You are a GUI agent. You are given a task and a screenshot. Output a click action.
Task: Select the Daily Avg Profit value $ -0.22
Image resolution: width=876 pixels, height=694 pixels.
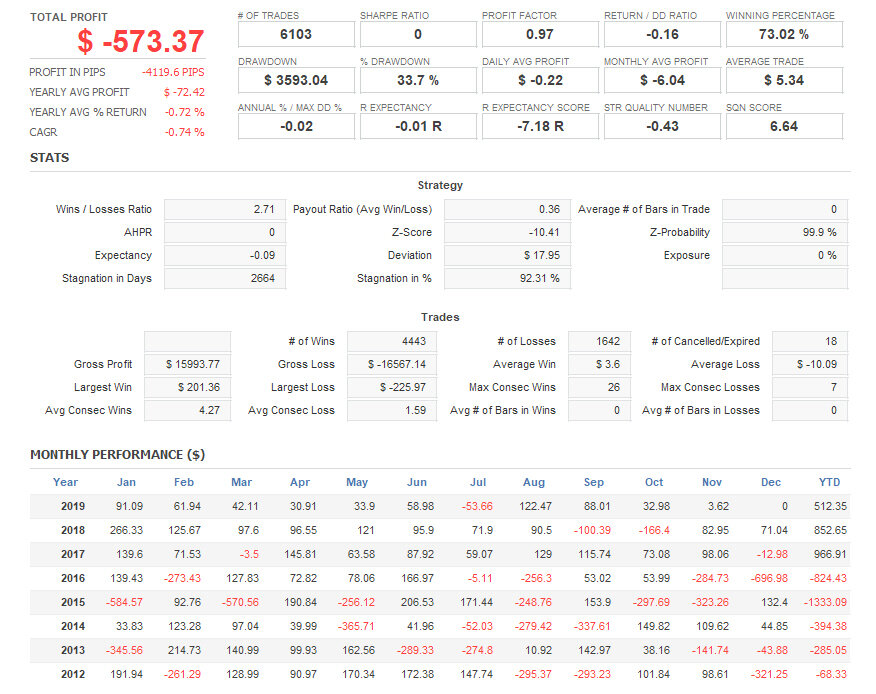540,80
